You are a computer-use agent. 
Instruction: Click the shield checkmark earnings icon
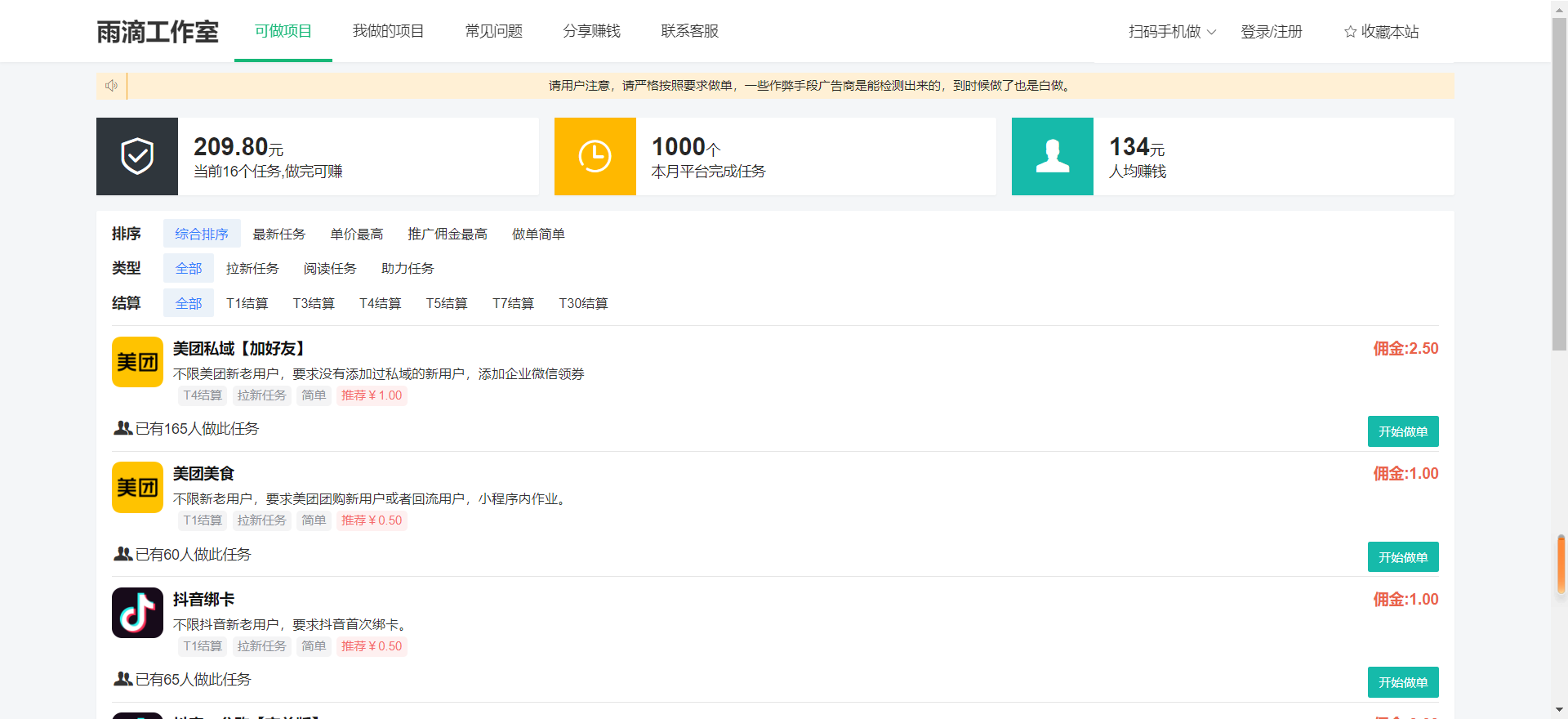[137, 156]
